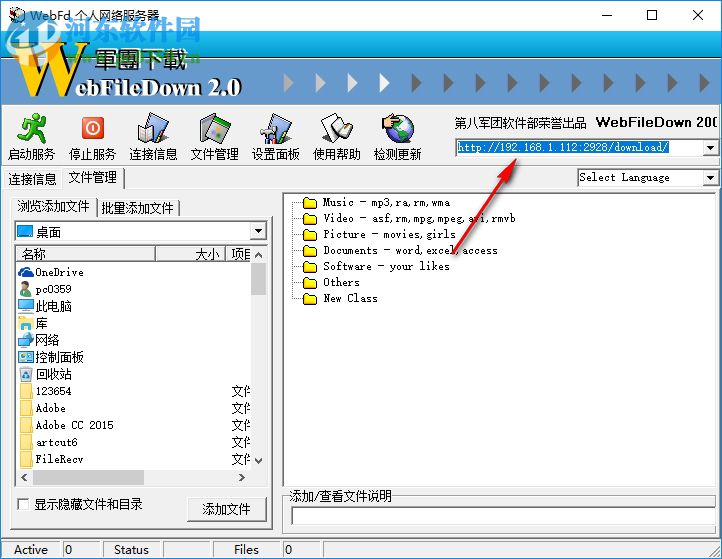Click the 控制面板 control panel icon
This screenshot has height=559, width=722.
point(26,357)
